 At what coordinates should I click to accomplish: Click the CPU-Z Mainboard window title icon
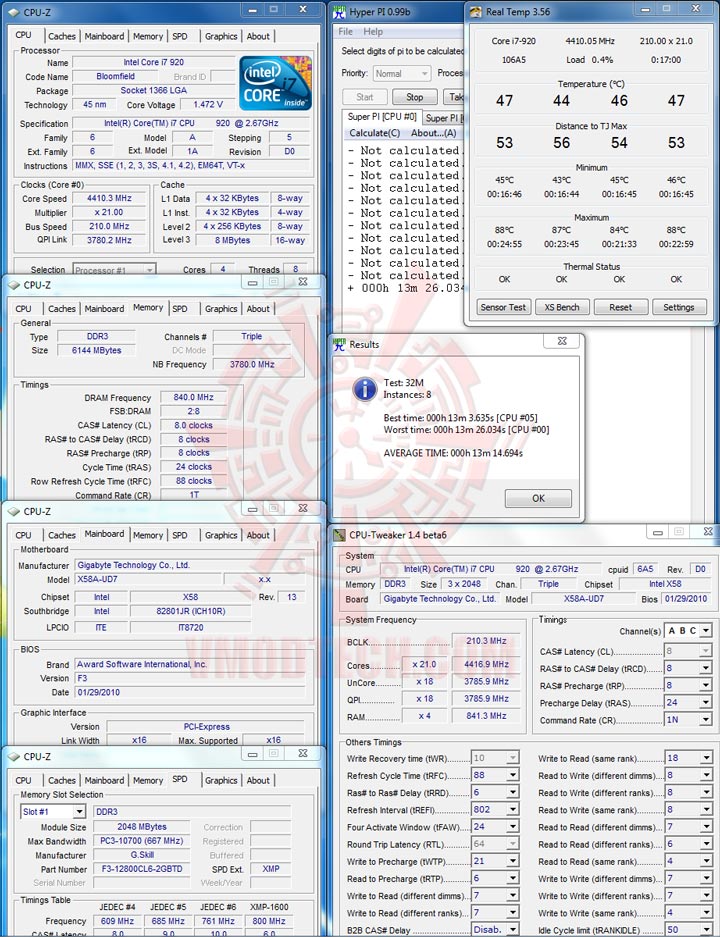14,512
